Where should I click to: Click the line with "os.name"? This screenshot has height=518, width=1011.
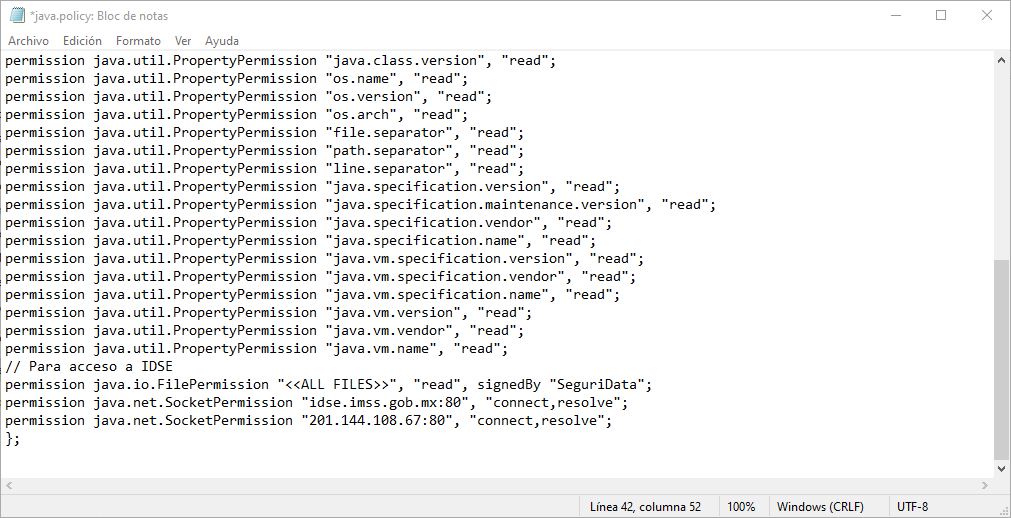point(237,79)
